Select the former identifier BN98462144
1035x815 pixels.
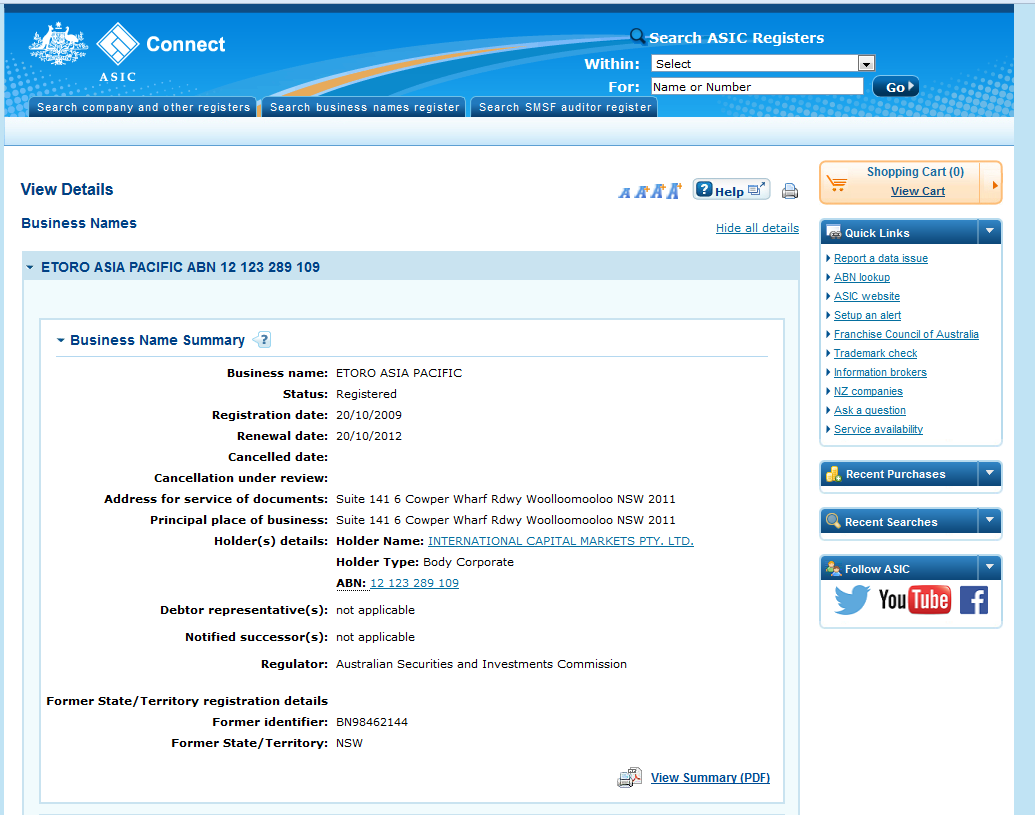coord(372,722)
